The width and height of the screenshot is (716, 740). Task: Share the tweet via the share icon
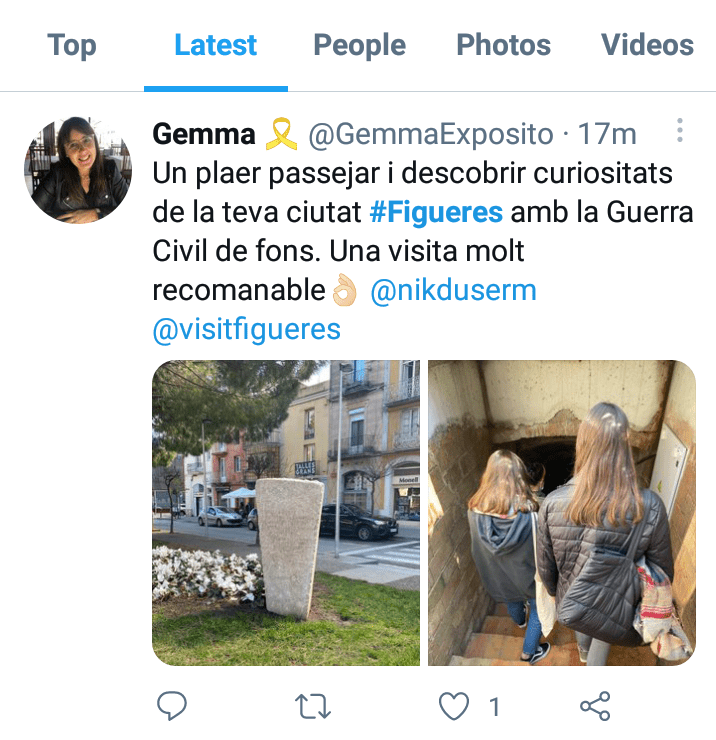click(595, 706)
